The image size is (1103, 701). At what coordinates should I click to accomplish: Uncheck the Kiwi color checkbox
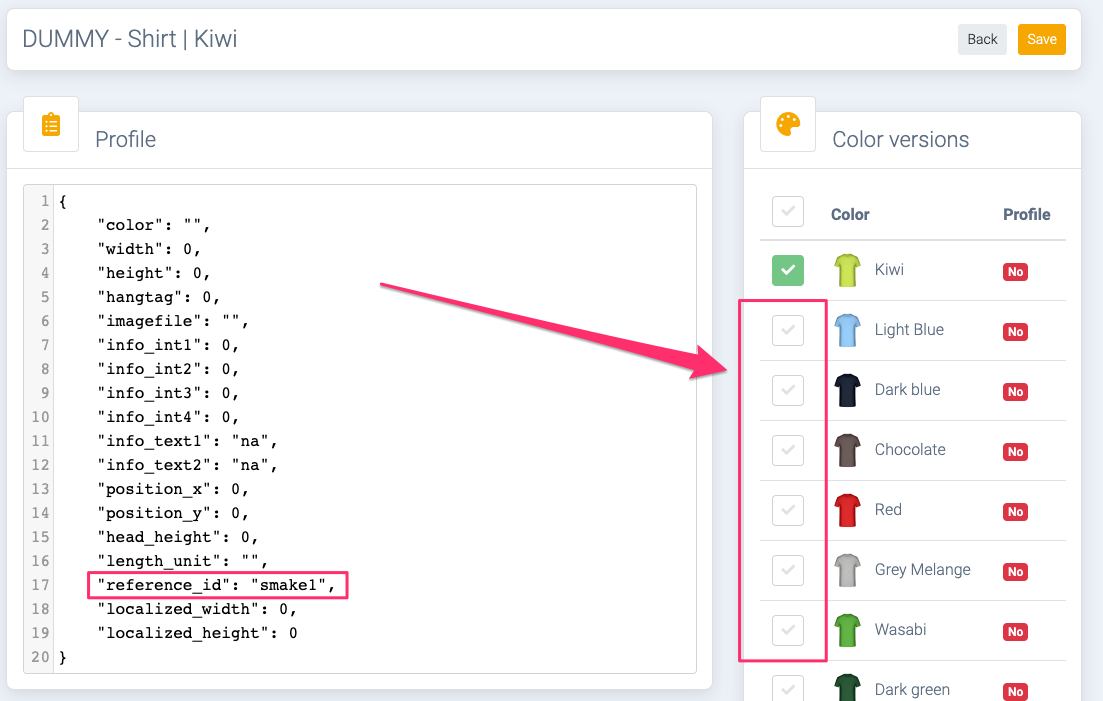click(x=788, y=270)
